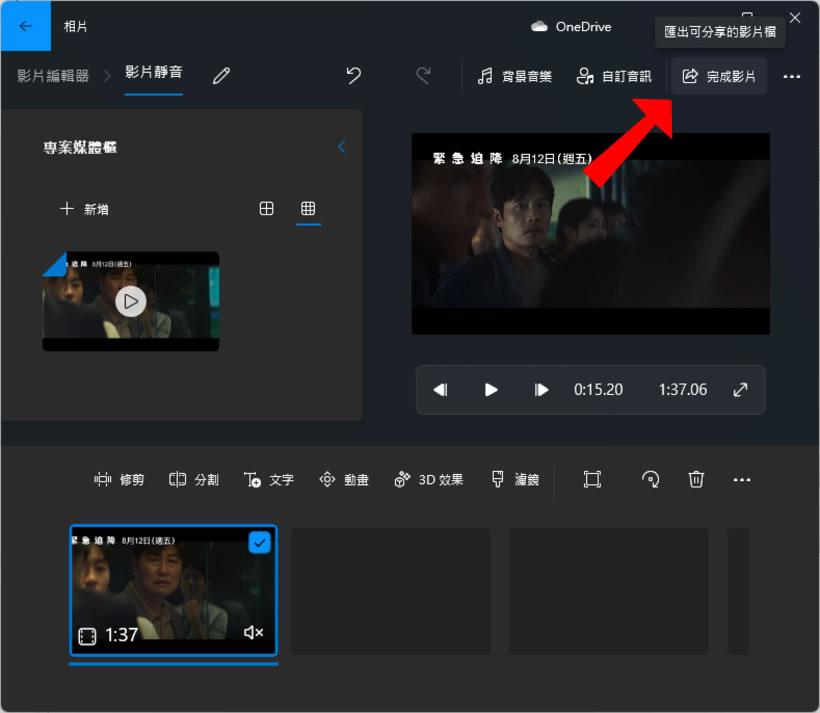This screenshot has width=820, height=713.
Task: Select the 1:37 storyboard clip
Action: pos(173,590)
